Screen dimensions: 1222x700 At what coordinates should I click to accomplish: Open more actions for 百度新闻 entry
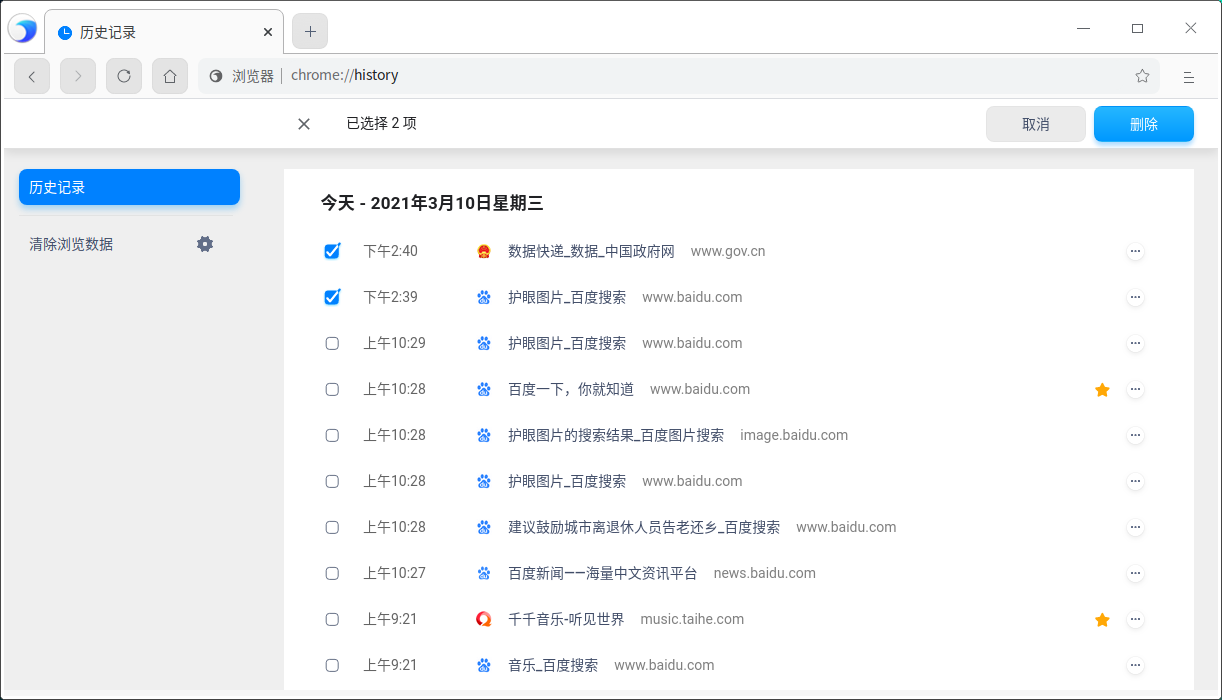(x=1135, y=573)
